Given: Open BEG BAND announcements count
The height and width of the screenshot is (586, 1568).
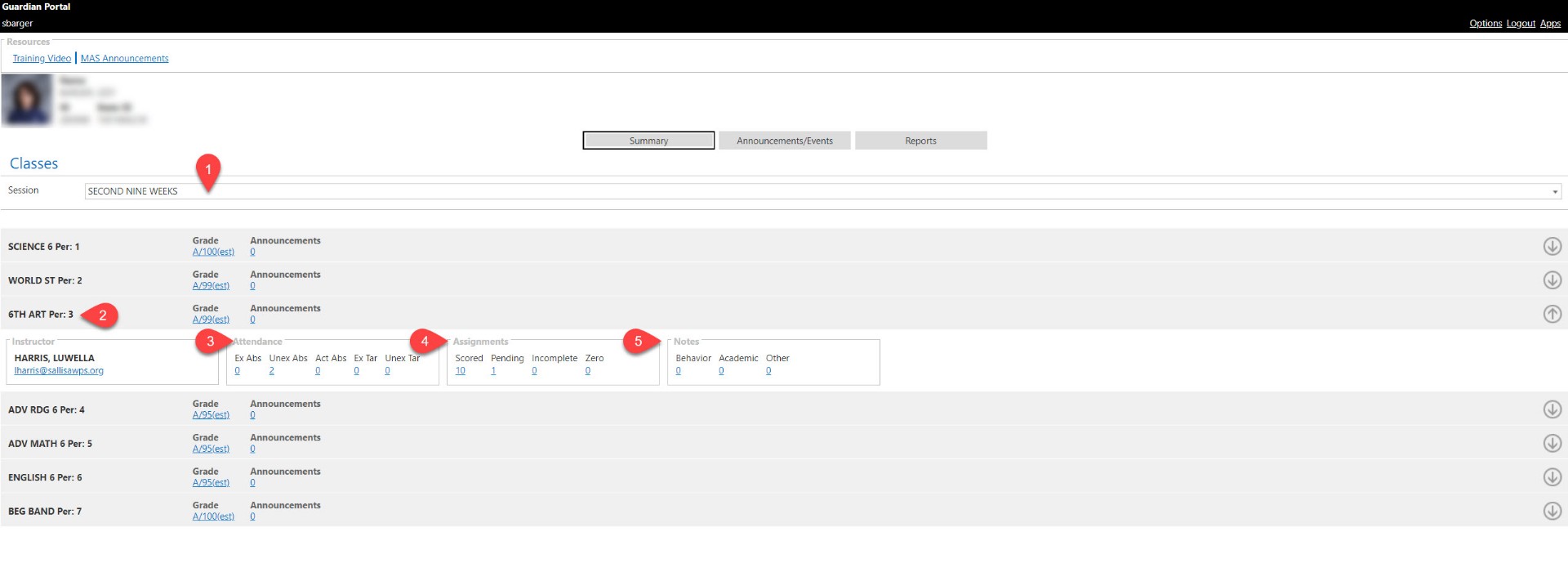Looking at the screenshot, I should [x=252, y=517].
